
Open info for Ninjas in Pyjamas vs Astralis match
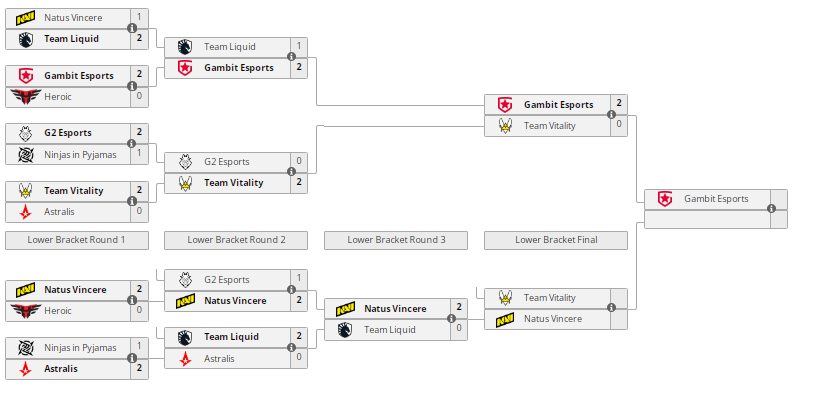[132, 358]
